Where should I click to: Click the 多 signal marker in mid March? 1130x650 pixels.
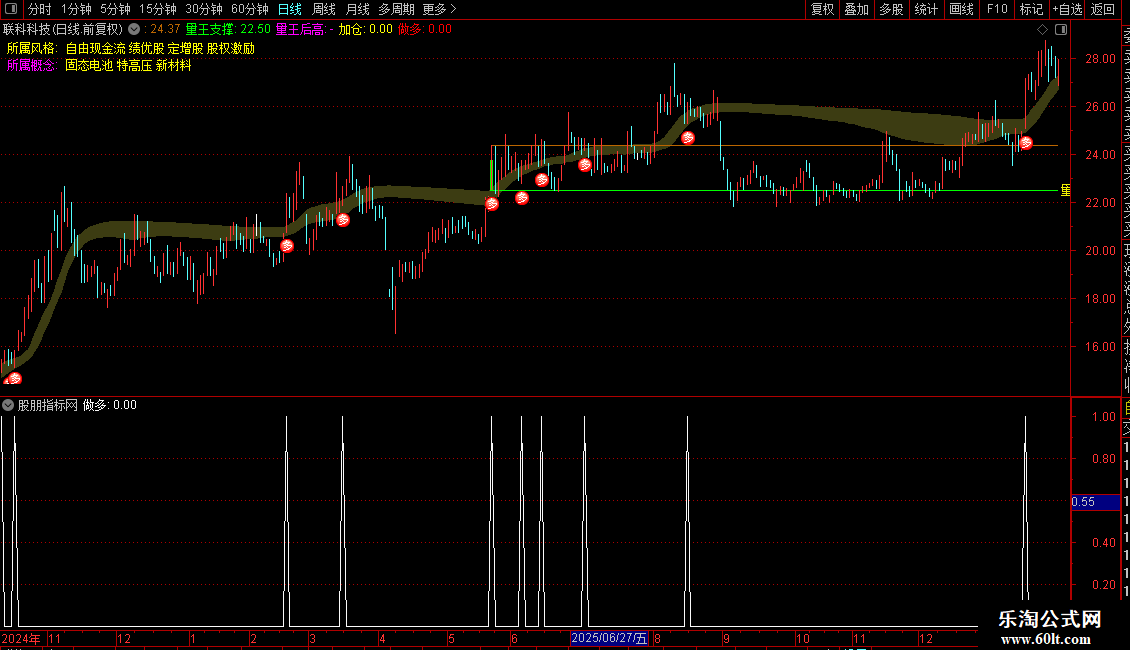point(343,220)
